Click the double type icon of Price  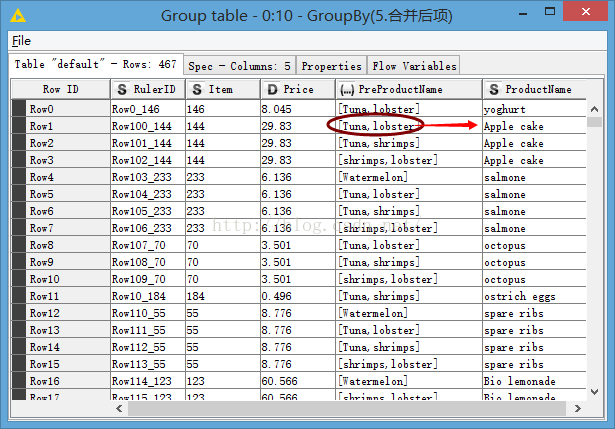pyautogui.click(x=272, y=89)
